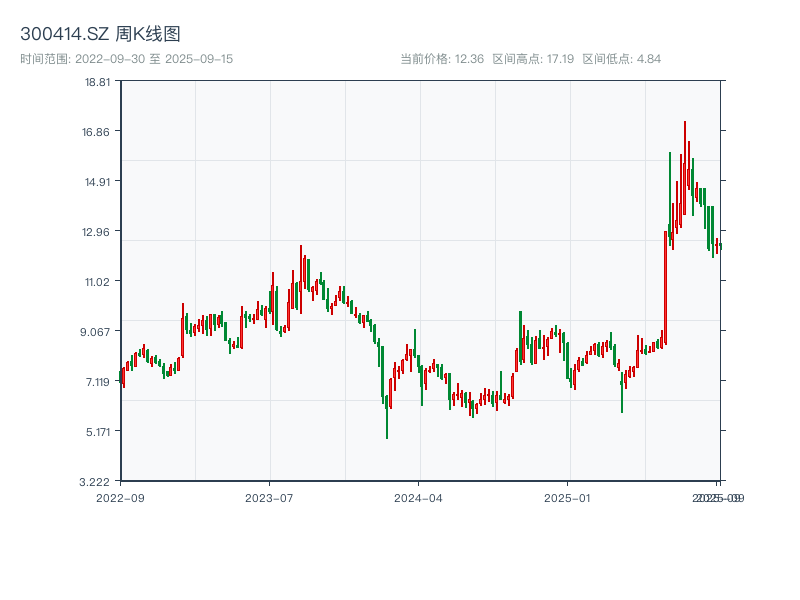This screenshot has height=600, width=800.
Task: Click the lowest green candle wick in the chart
Action: point(387,425)
